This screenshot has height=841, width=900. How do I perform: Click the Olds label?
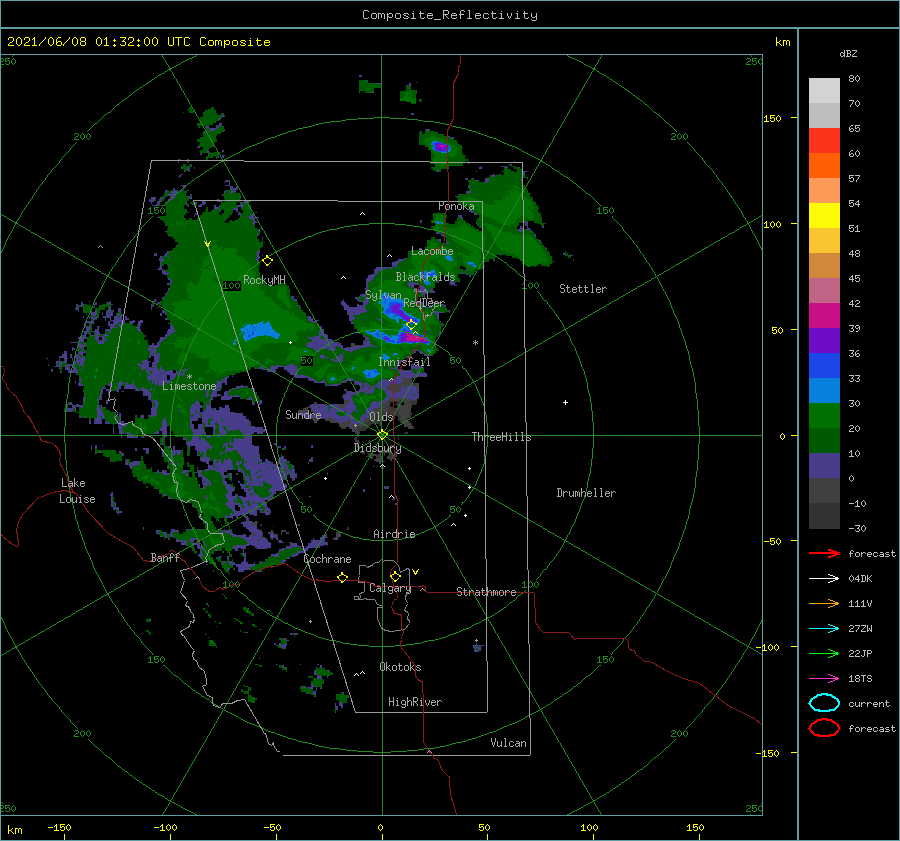[381, 417]
